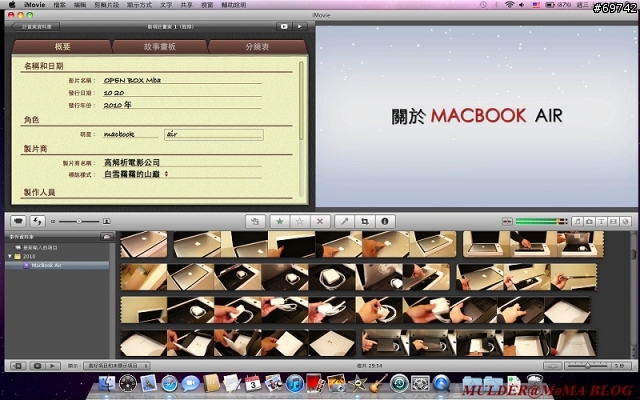
Task: Mark selection as favorite with filled star
Action: (280, 221)
